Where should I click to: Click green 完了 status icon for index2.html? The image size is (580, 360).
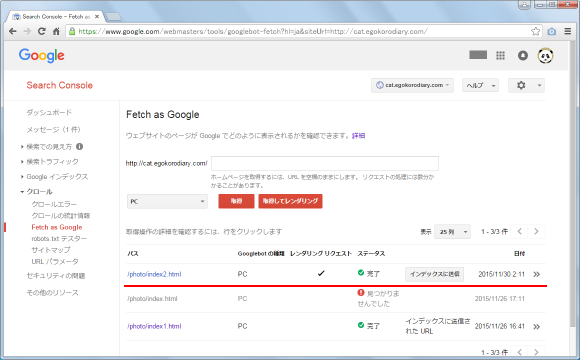361,273
